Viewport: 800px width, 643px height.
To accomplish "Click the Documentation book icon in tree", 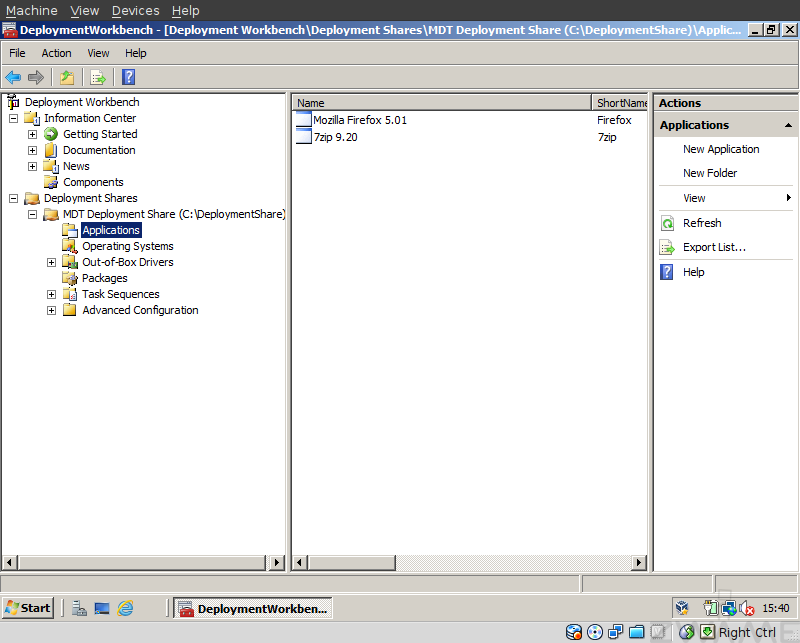I will (51, 150).
